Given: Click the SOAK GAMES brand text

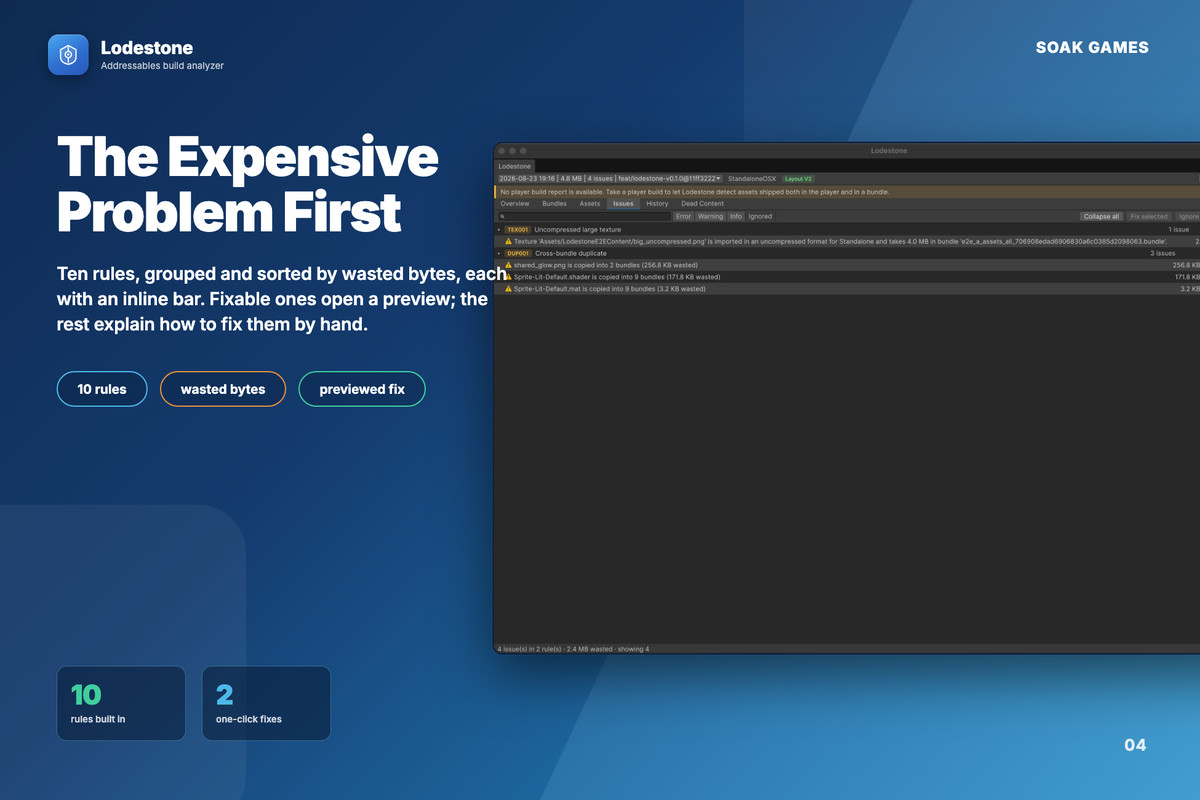Looking at the screenshot, I should point(1092,47).
